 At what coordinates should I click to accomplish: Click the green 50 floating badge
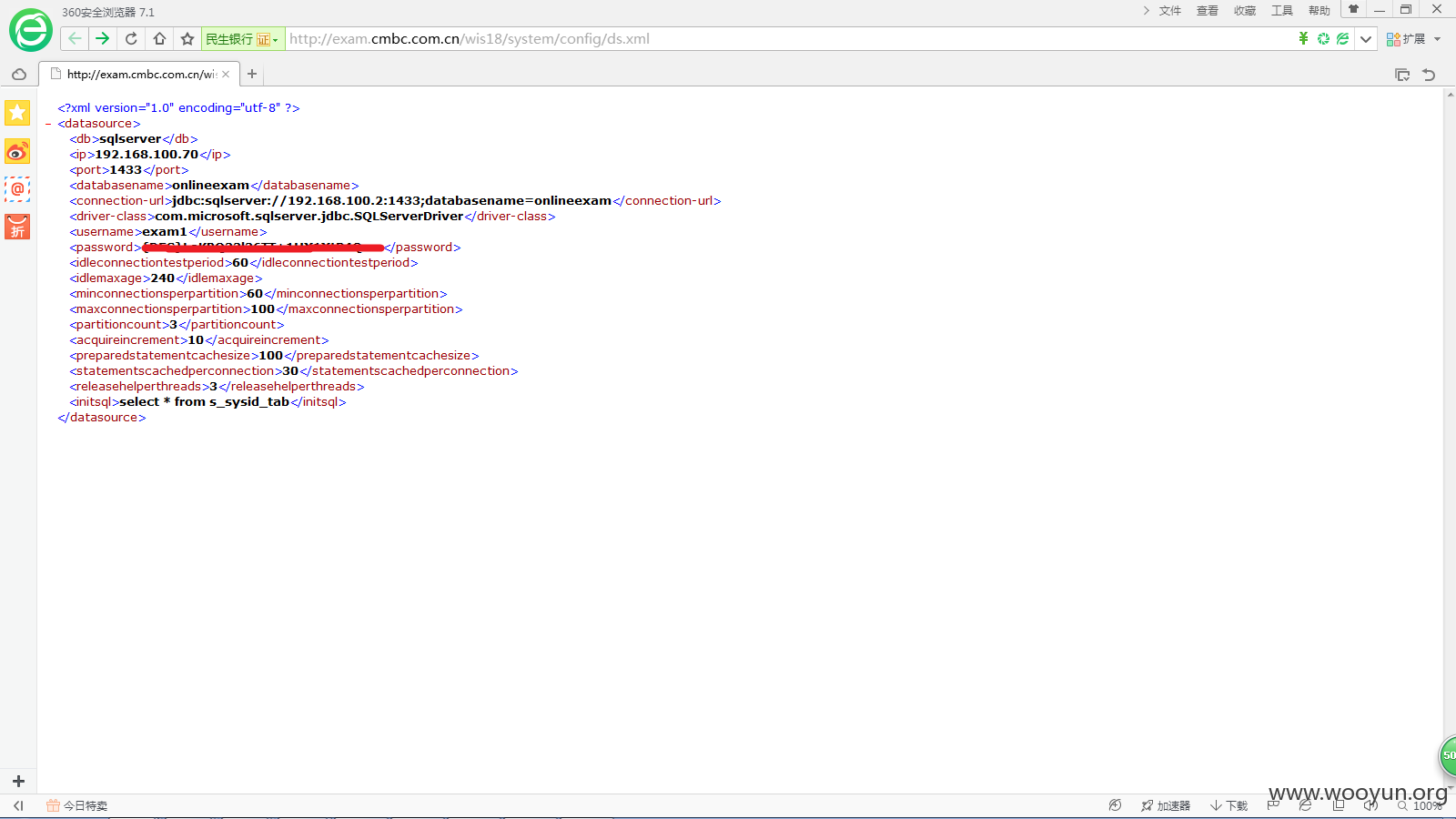1447,755
